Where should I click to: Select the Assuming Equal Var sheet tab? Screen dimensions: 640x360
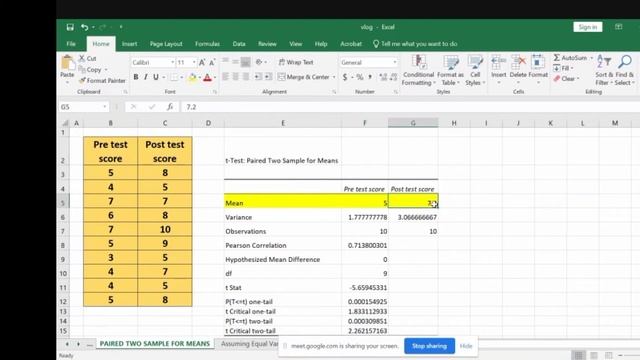[x=249, y=344]
